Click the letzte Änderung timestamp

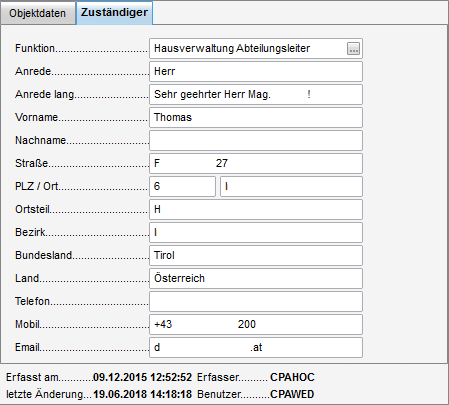click(142, 394)
